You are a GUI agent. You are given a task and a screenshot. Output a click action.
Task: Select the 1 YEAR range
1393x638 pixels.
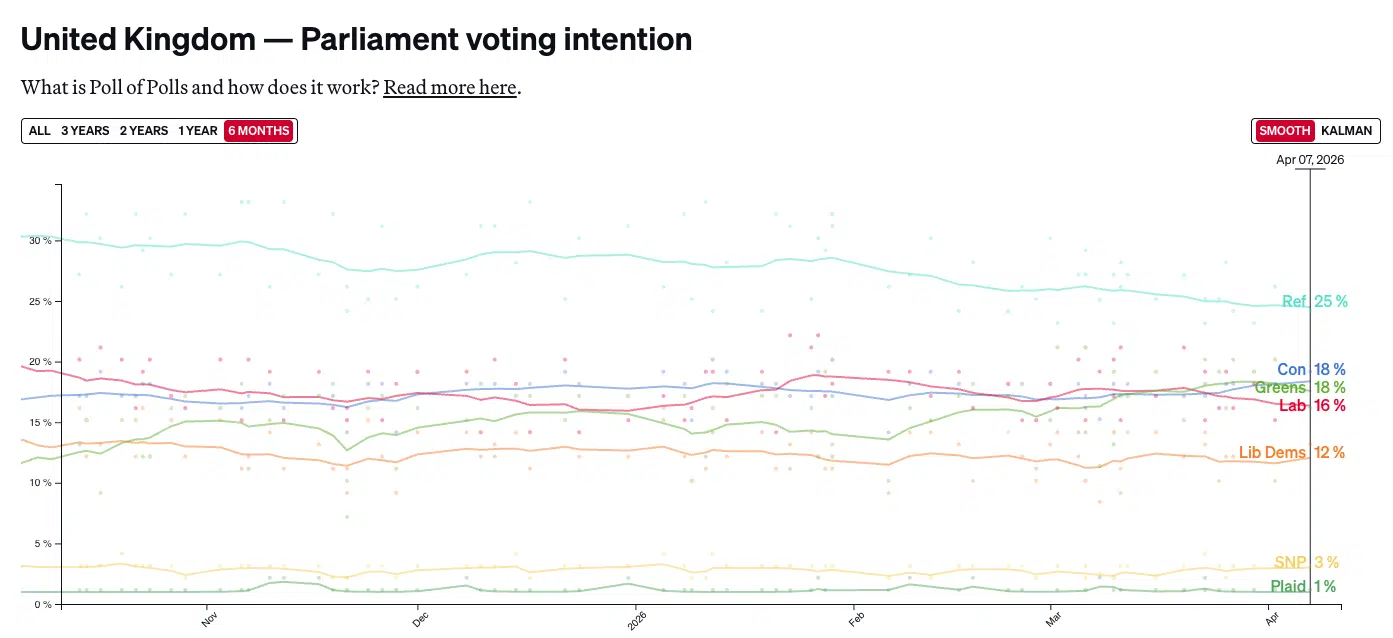pyautogui.click(x=198, y=130)
